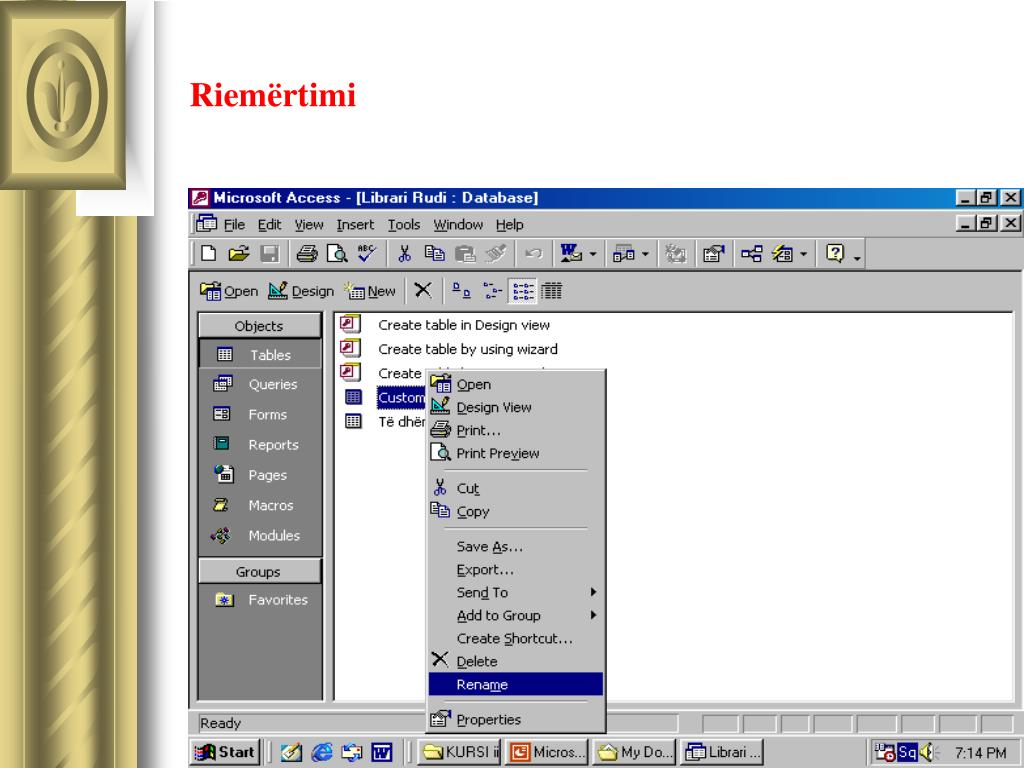Choose Export... in the context menu

click(x=515, y=569)
